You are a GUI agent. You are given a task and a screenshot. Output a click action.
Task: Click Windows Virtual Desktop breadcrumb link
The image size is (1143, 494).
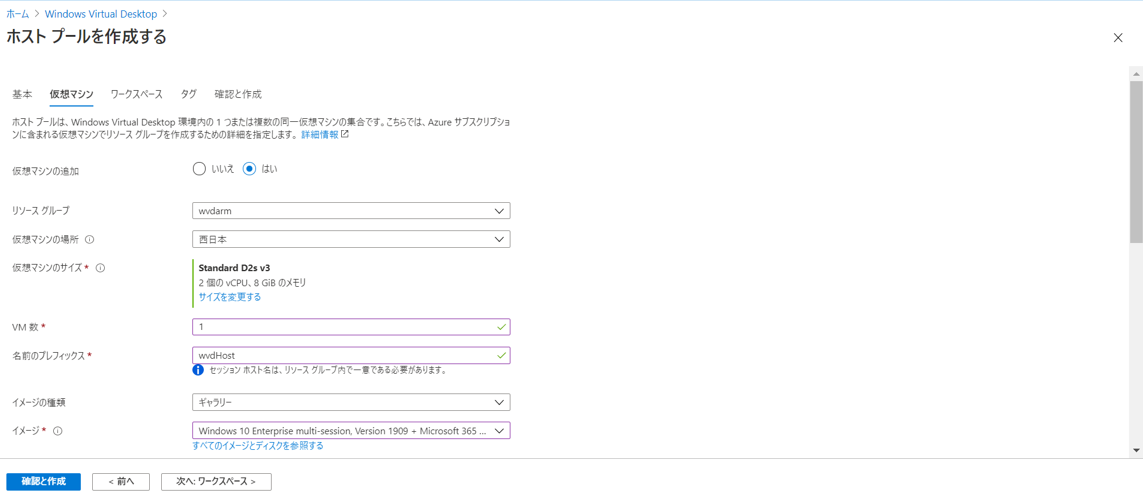[x=101, y=13]
